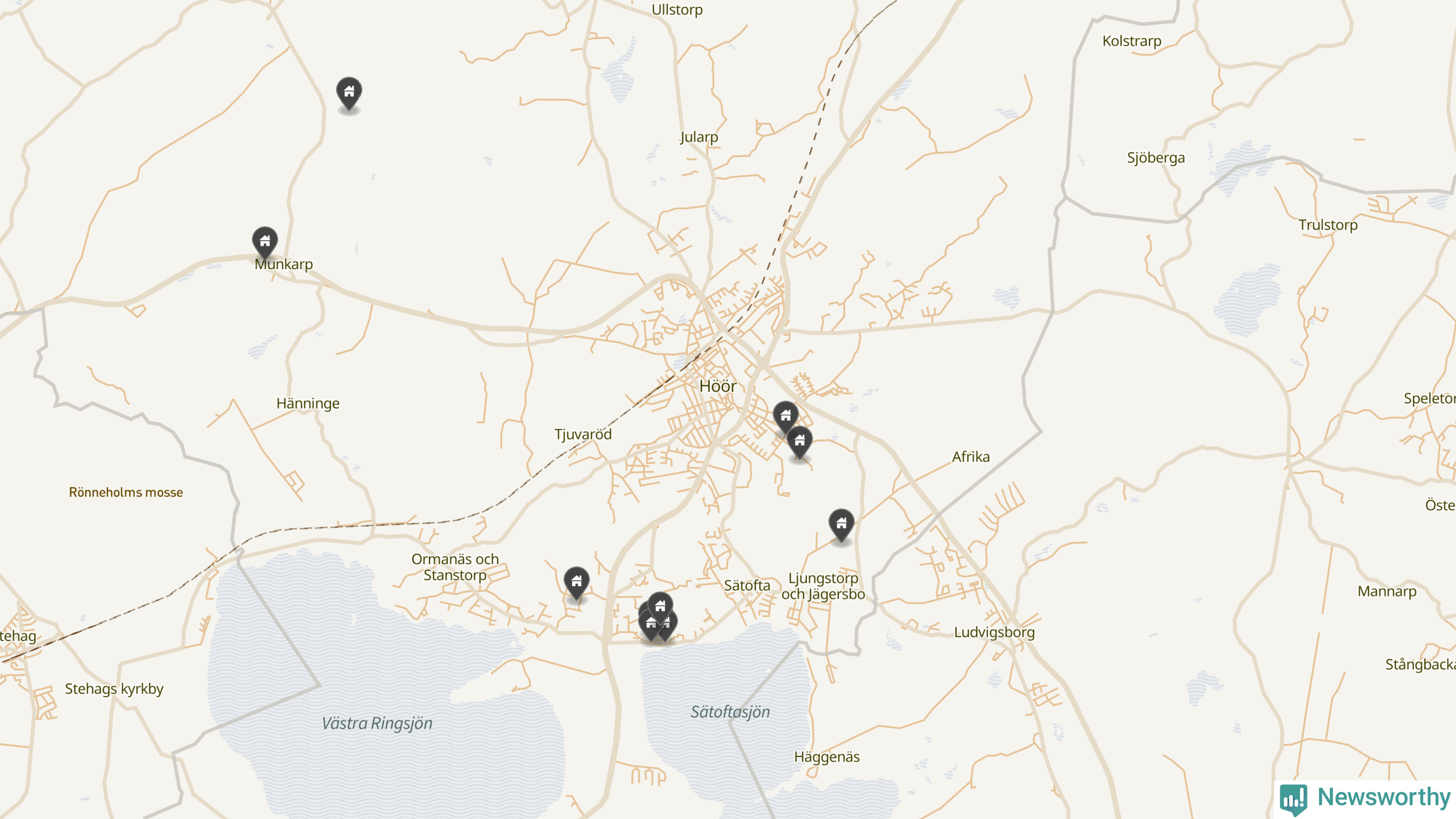Select the Afrika place label
1456x819 pixels.
pyautogui.click(x=971, y=457)
